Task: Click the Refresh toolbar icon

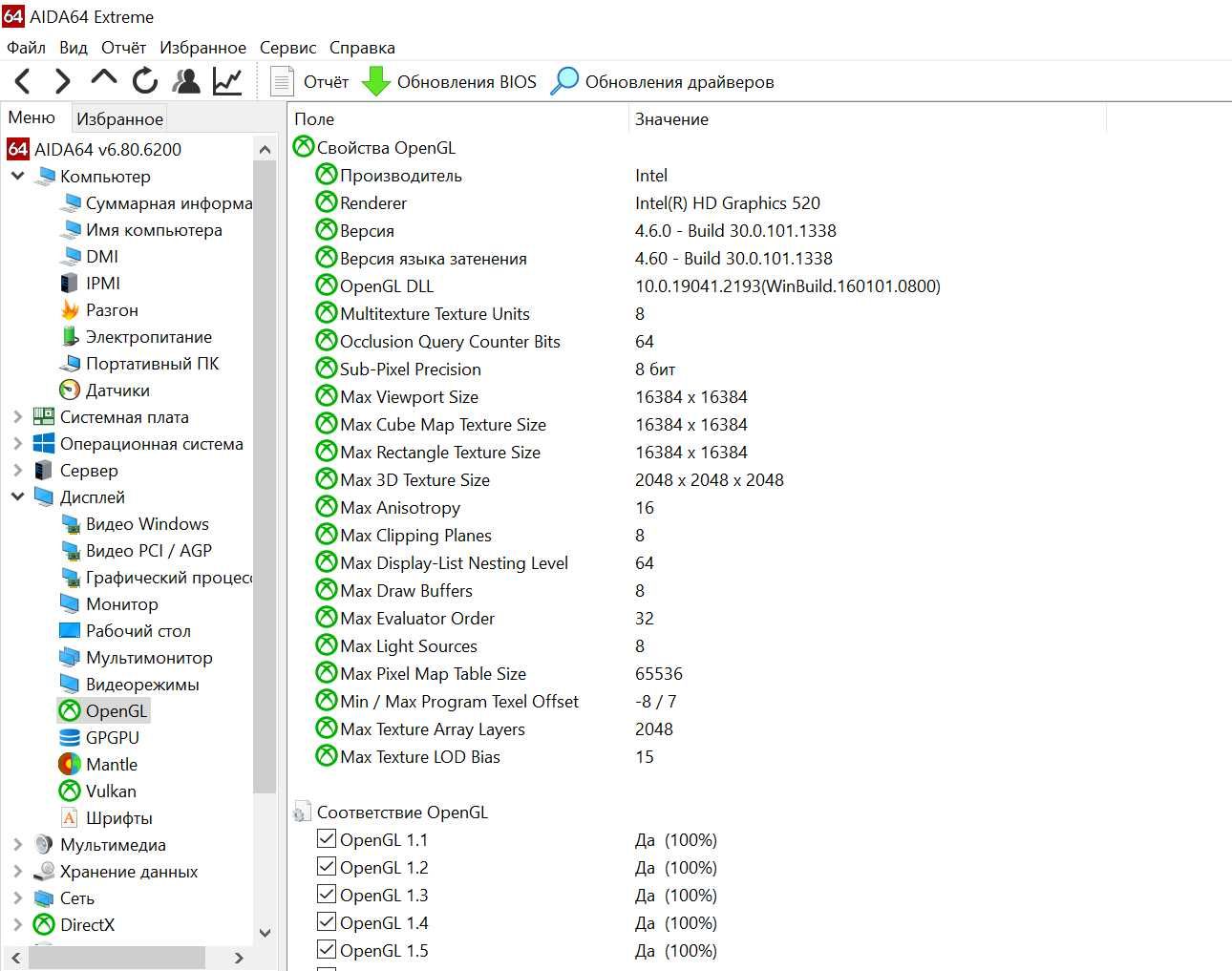Action: [144, 81]
